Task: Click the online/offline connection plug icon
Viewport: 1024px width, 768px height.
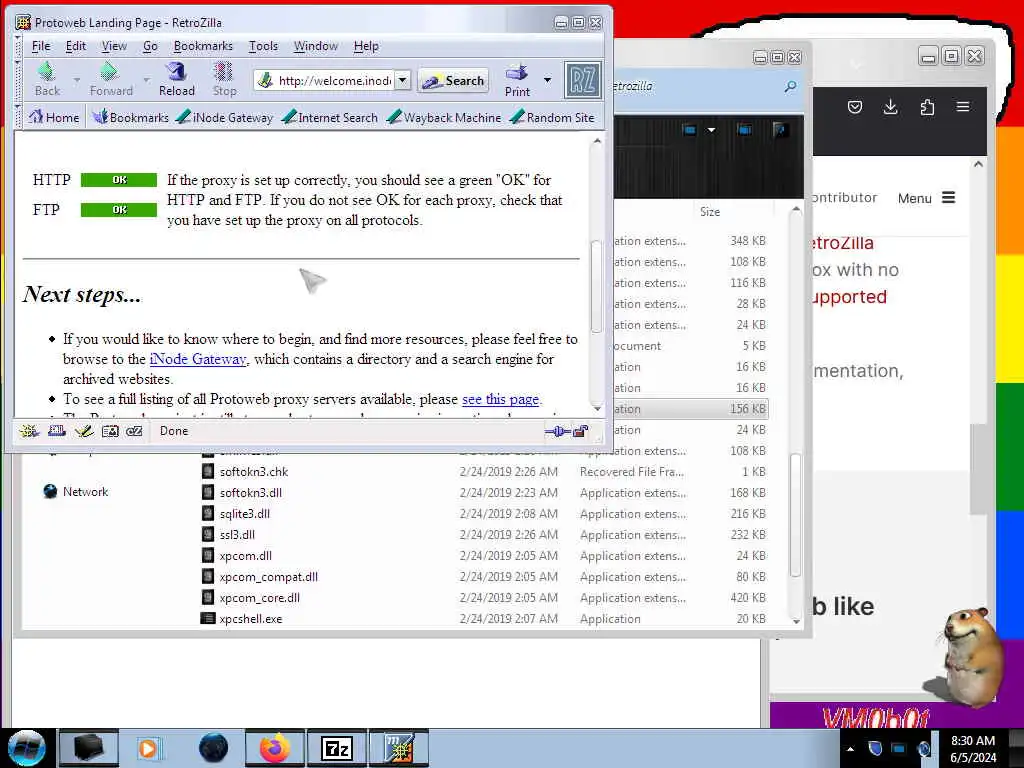Action: pos(557,431)
